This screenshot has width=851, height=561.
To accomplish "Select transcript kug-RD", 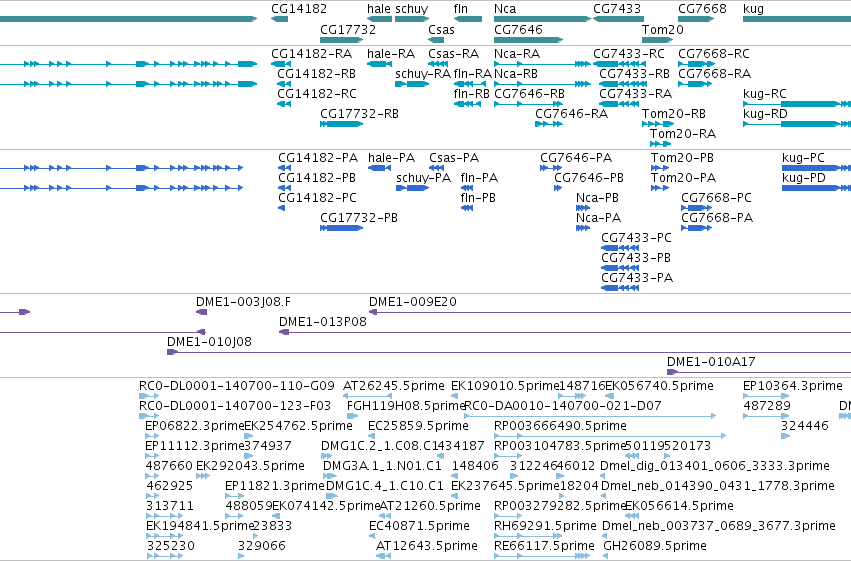I will pos(765,114).
